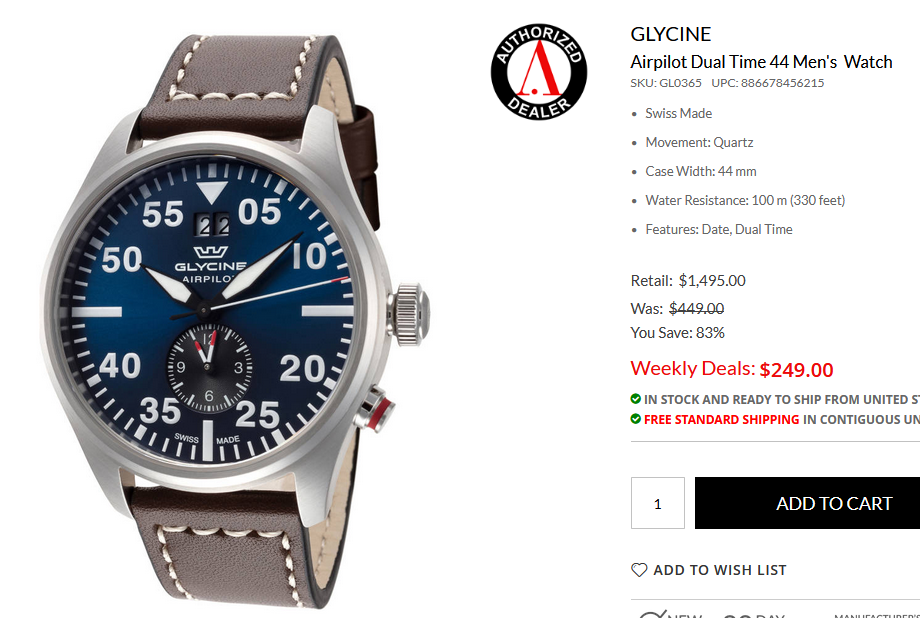Click the green checkmark beside Free Standard Shipping
Screen dimensions: 920x618
click(x=635, y=419)
